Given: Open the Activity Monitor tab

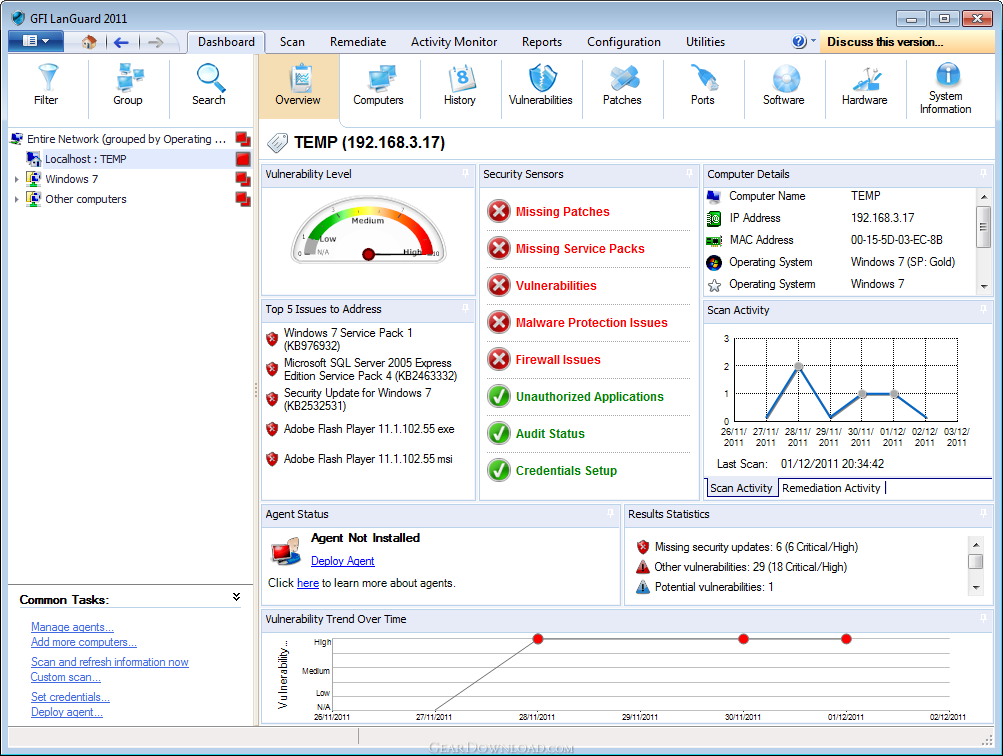Looking at the screenshot, I should [x=454, y=42].
